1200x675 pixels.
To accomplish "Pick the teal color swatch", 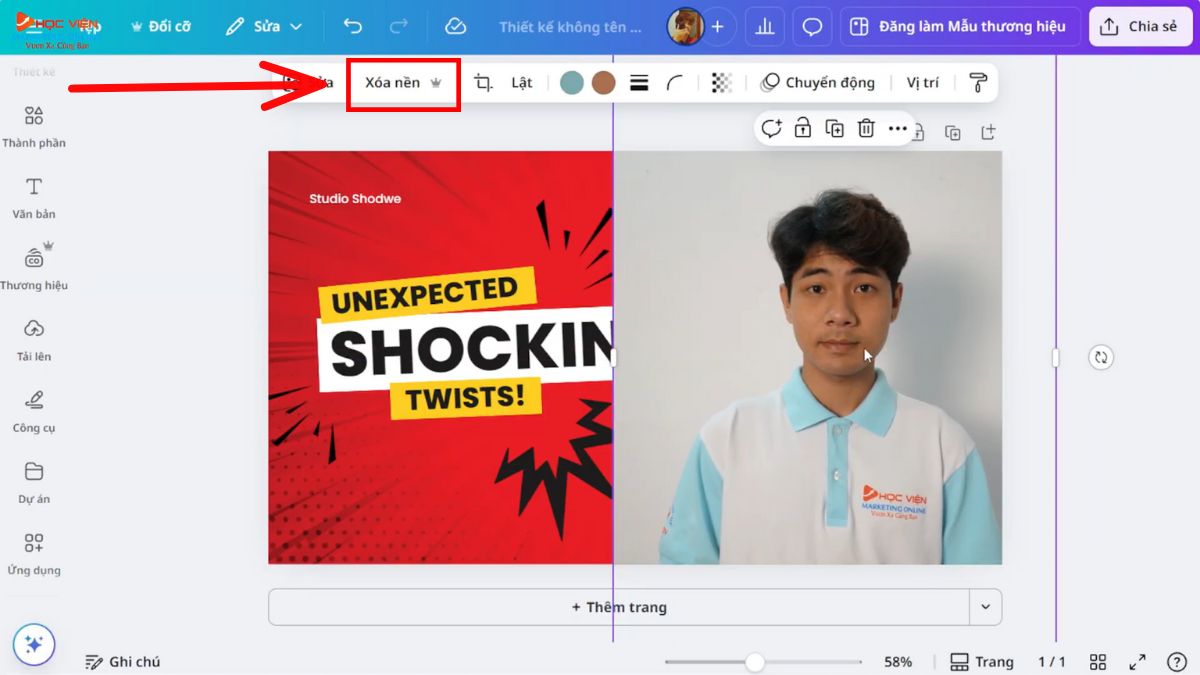I will click(572, 83).
